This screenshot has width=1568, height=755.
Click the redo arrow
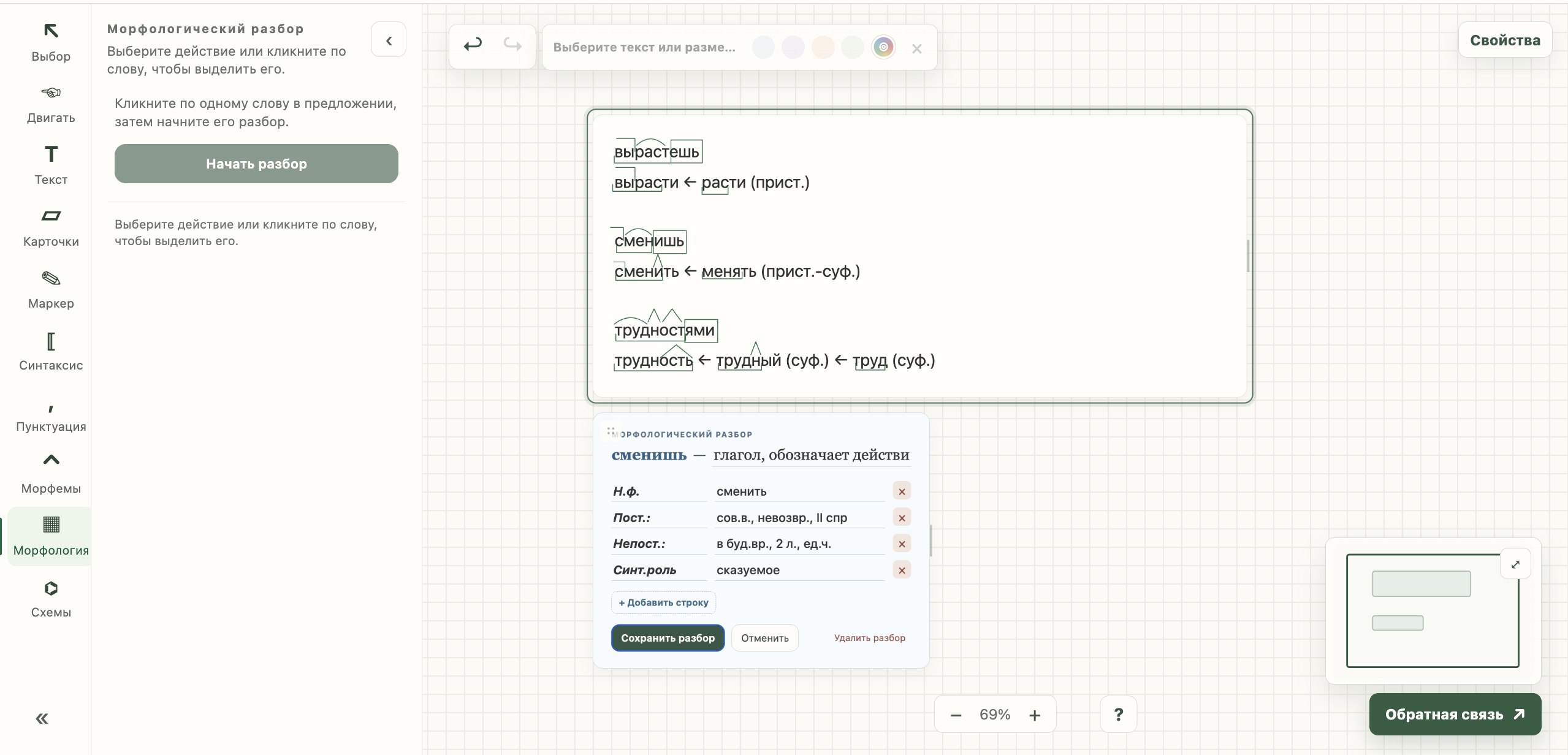(x=512, y=45)
